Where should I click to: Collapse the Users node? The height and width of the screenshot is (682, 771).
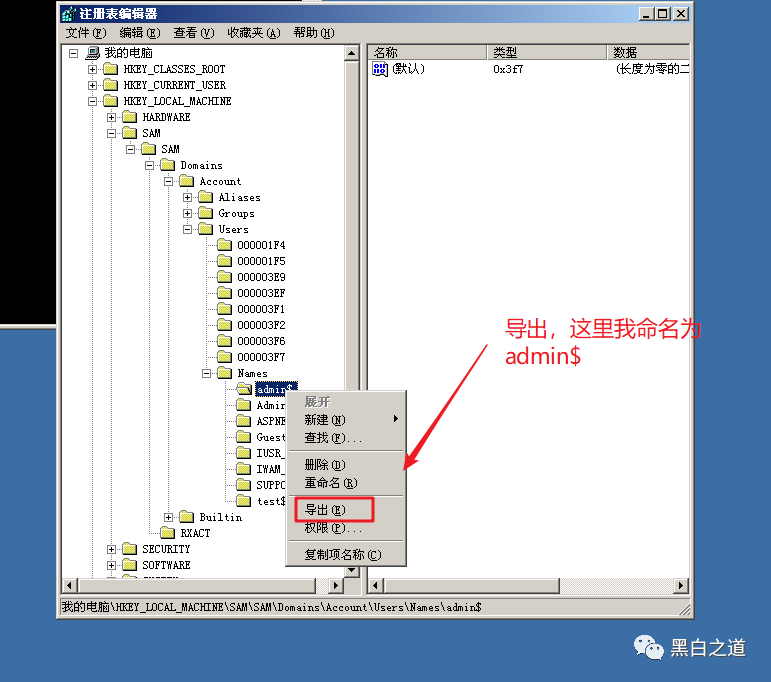(187, 230)
